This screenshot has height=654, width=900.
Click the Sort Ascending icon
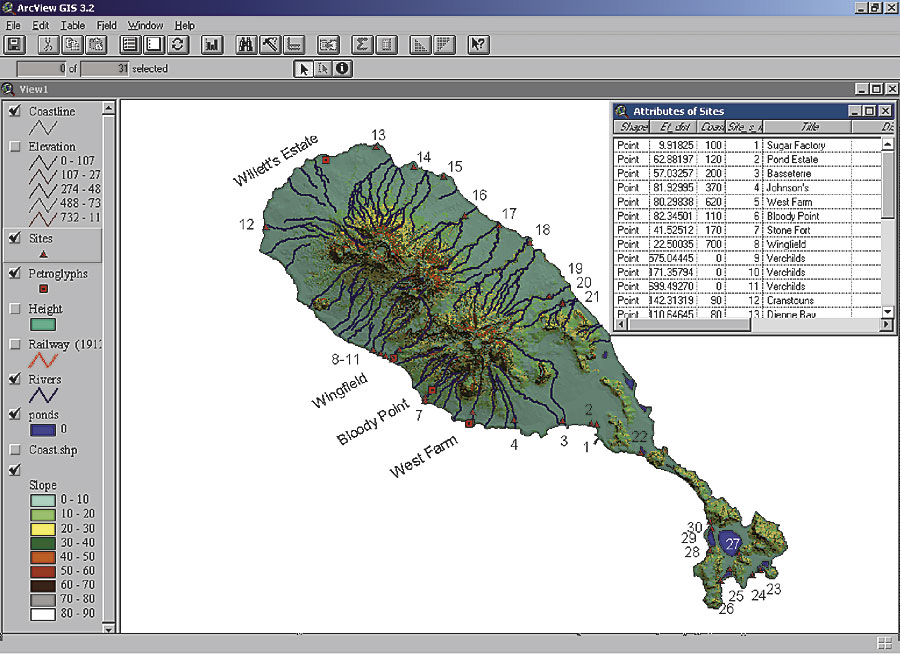[420, 44]
